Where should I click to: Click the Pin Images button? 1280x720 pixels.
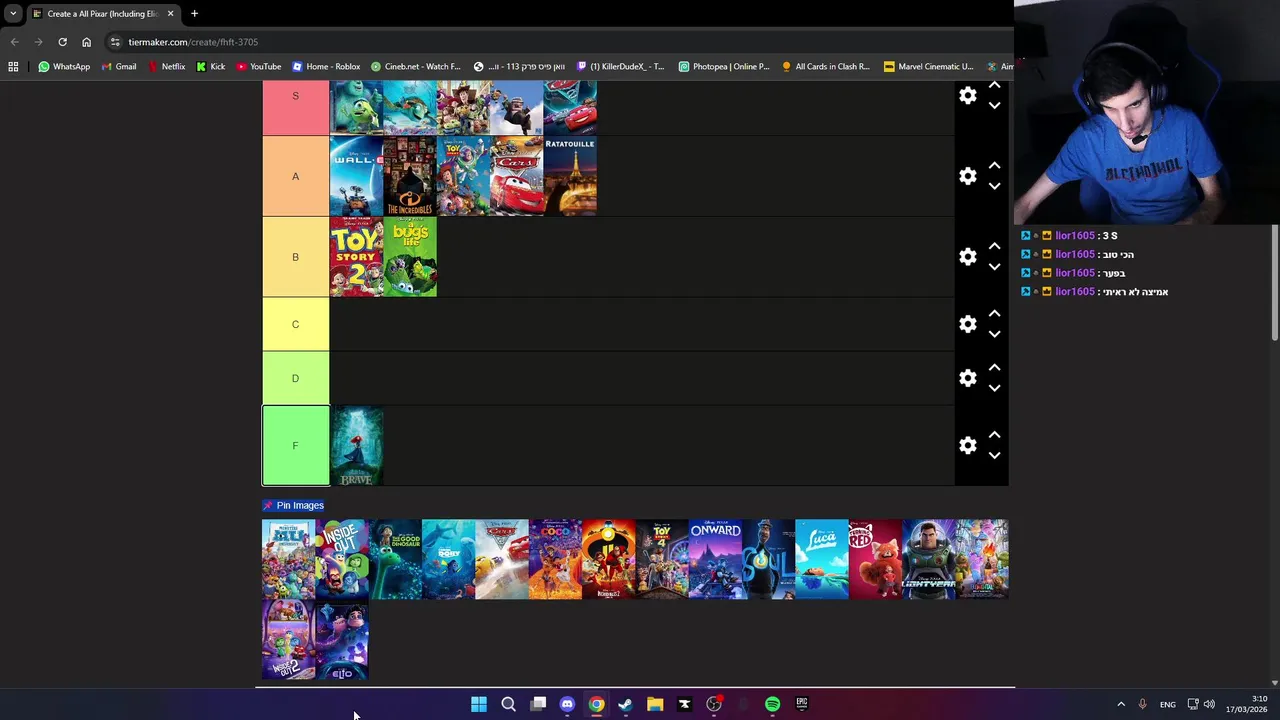293,505
